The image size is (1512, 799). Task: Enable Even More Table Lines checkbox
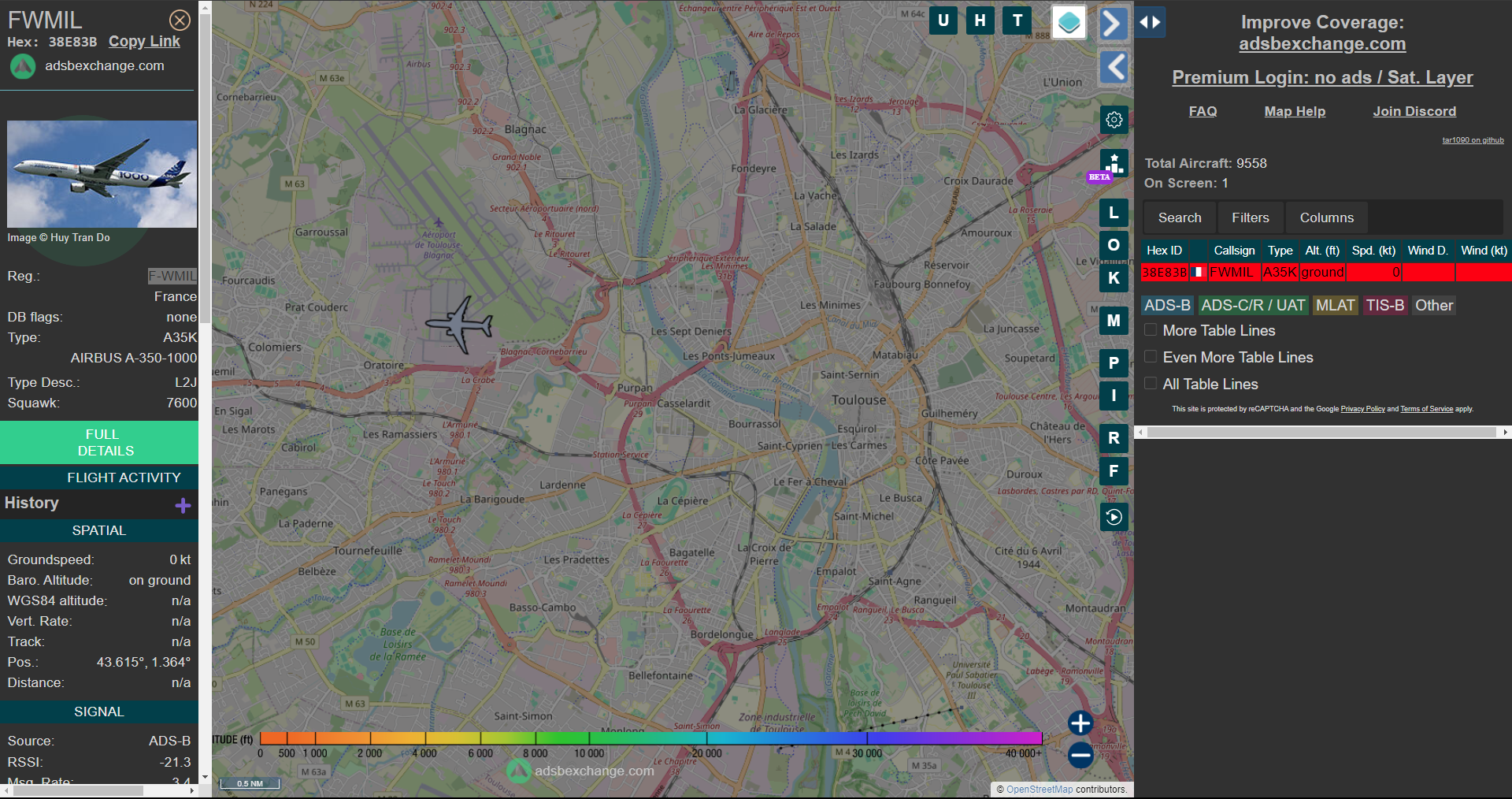[x=1151, y=357]
